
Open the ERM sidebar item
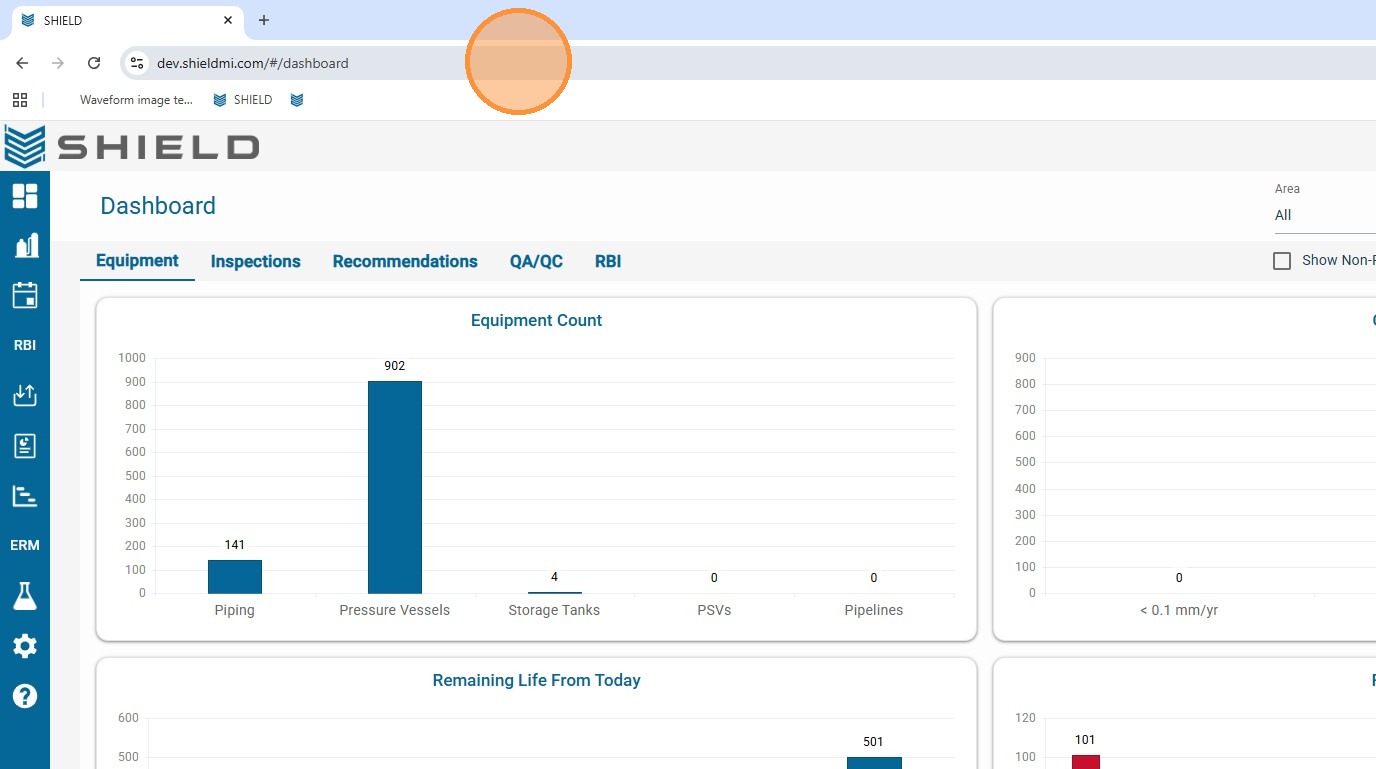click(x=25, y=545)
